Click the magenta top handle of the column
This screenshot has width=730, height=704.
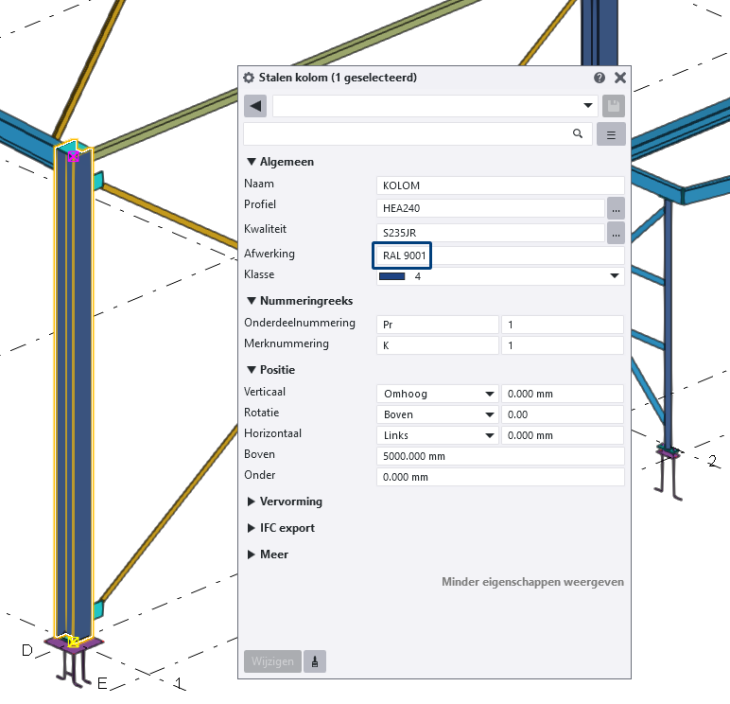[73, 156]
